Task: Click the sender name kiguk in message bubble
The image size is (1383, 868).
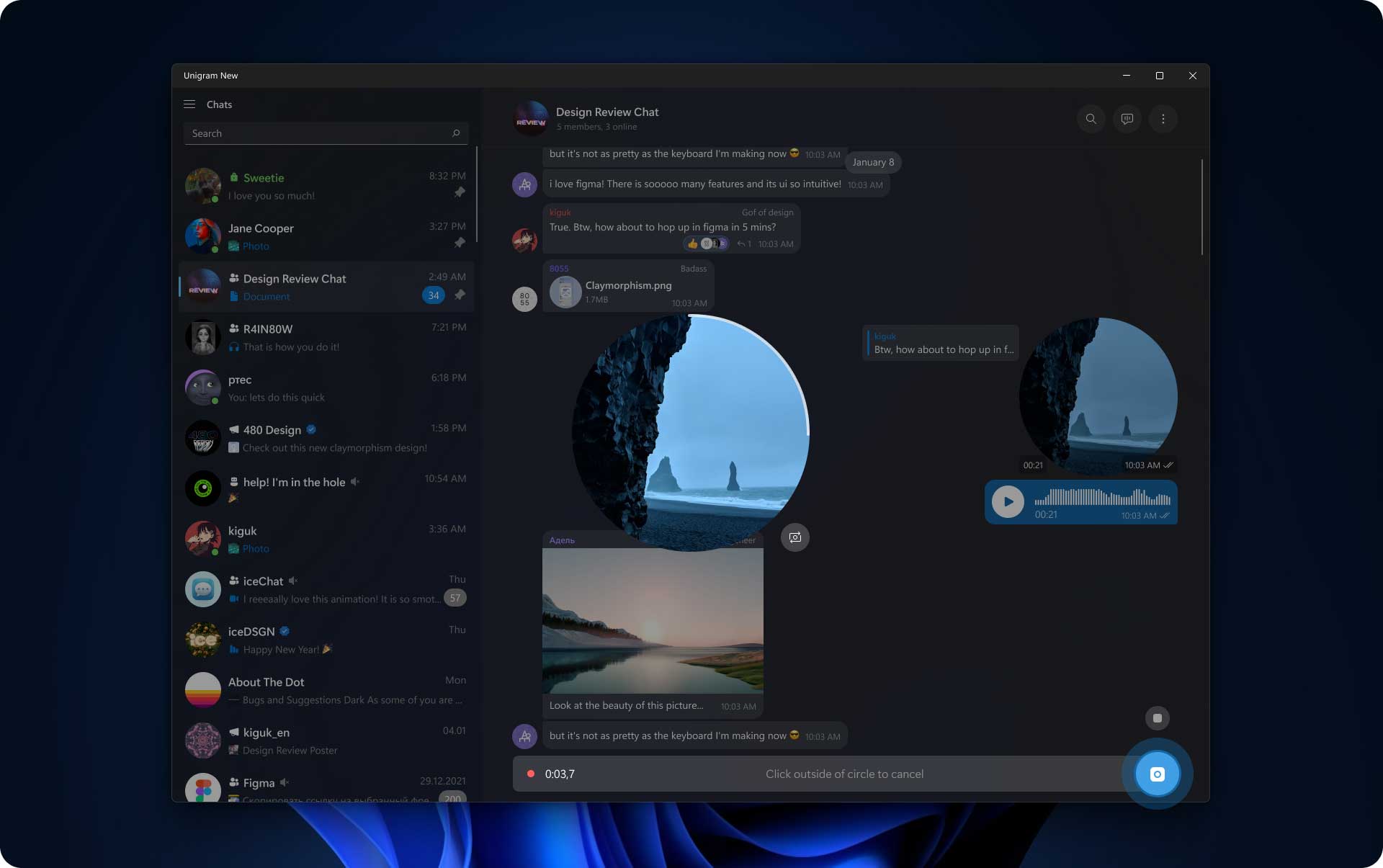Action: point(560,212)
